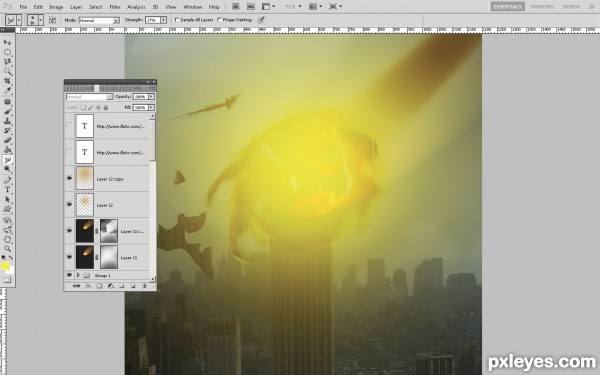Screen dimensions: 600x375
Task: Switch to the Essentials workspace
Action: [507, 7]
